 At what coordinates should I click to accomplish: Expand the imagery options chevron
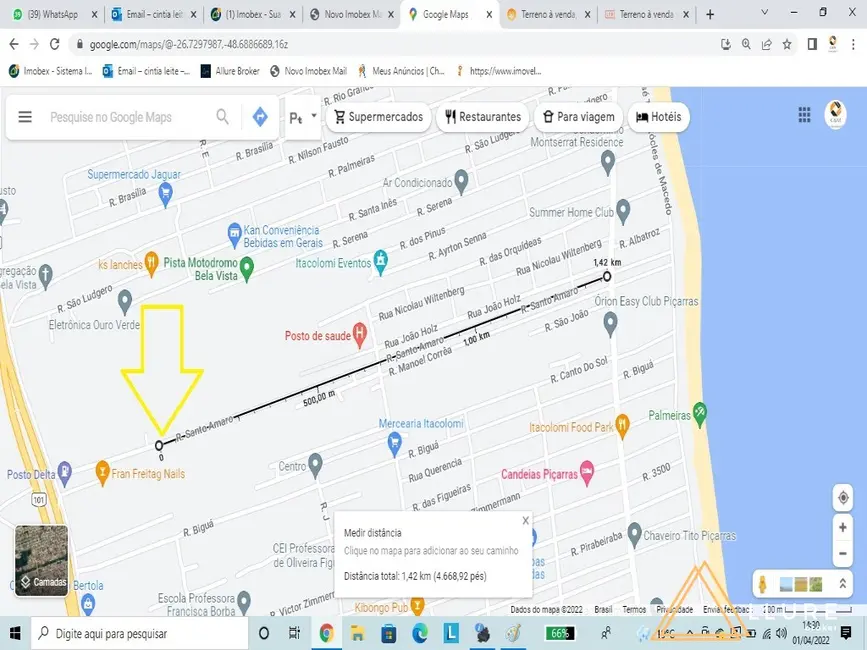click(841, 584)
